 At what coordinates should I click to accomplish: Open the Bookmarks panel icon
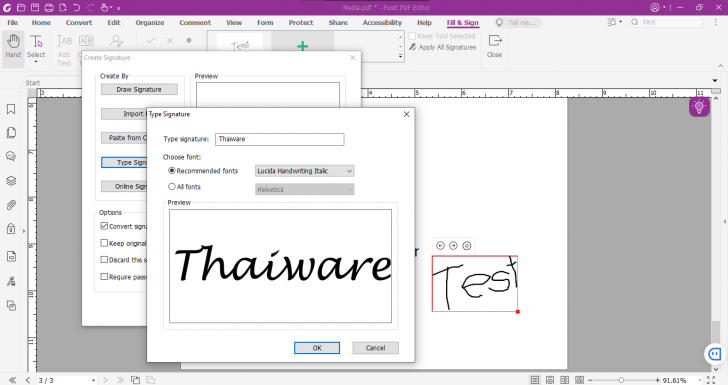click(11, 109)
